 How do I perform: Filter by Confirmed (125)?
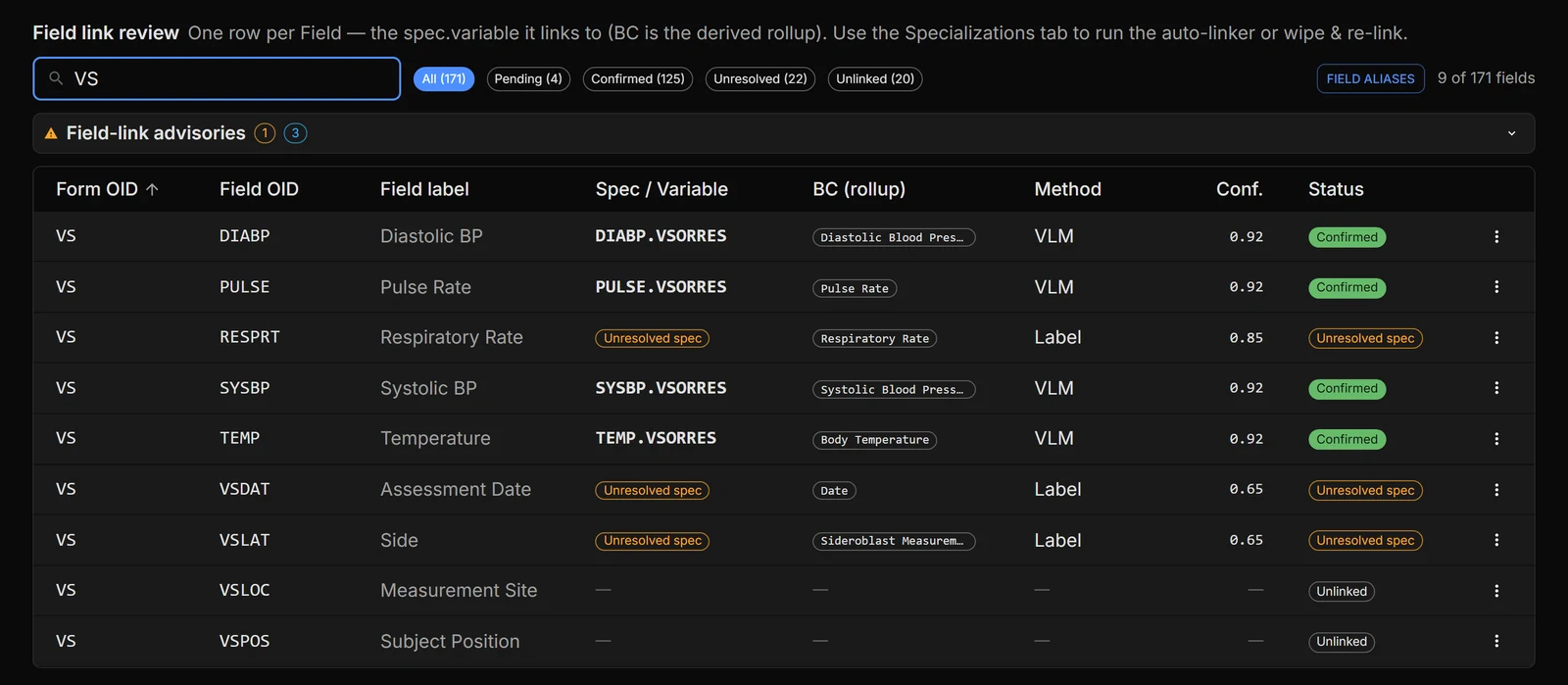638,78
